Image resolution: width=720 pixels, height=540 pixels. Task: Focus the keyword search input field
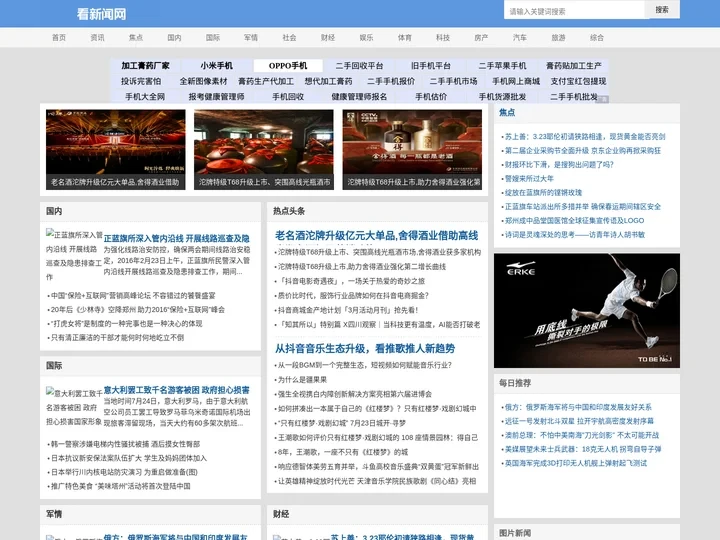[x=574, y=10]
